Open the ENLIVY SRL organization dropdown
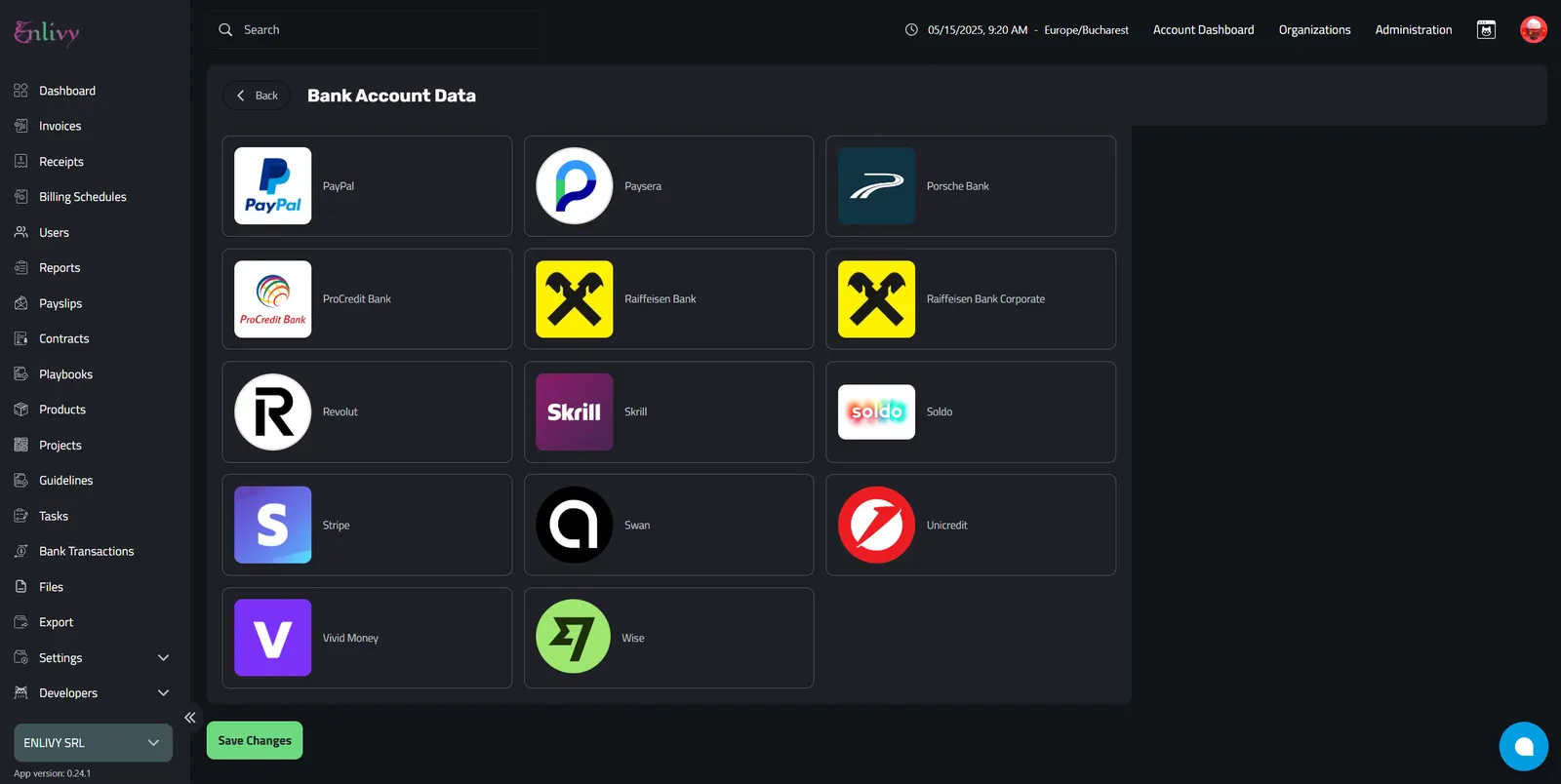 [94, 743]
